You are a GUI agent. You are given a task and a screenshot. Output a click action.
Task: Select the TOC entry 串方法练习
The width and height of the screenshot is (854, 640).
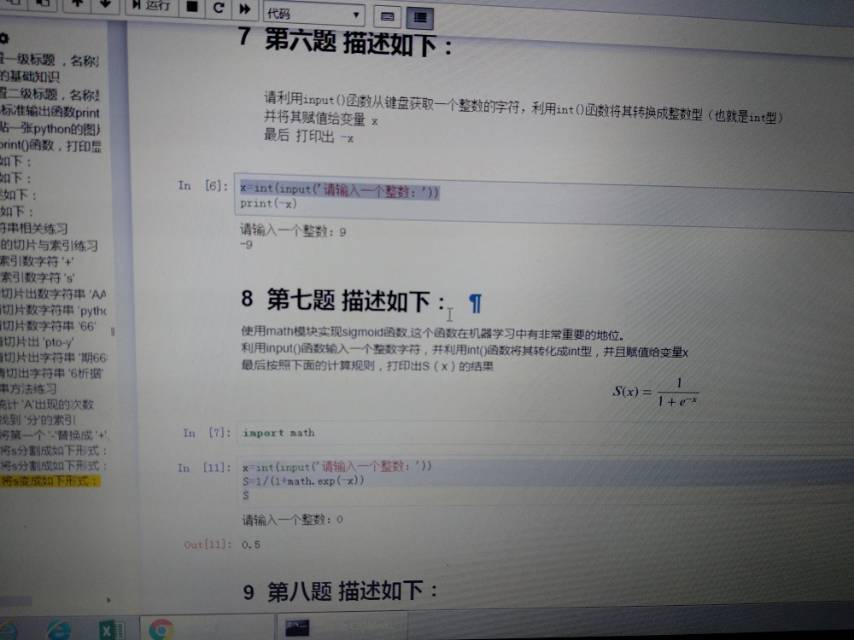(x=28, y=389)
